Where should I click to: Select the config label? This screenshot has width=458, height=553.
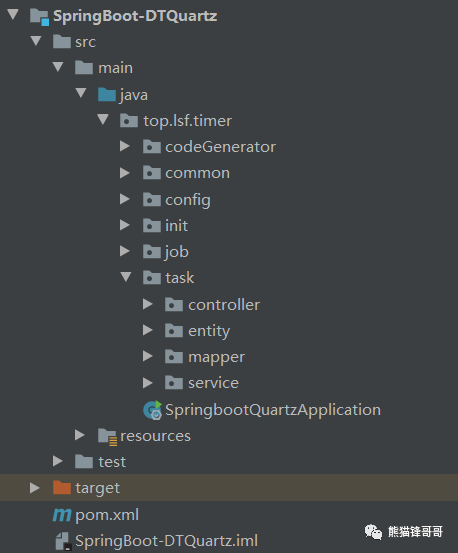188,200
